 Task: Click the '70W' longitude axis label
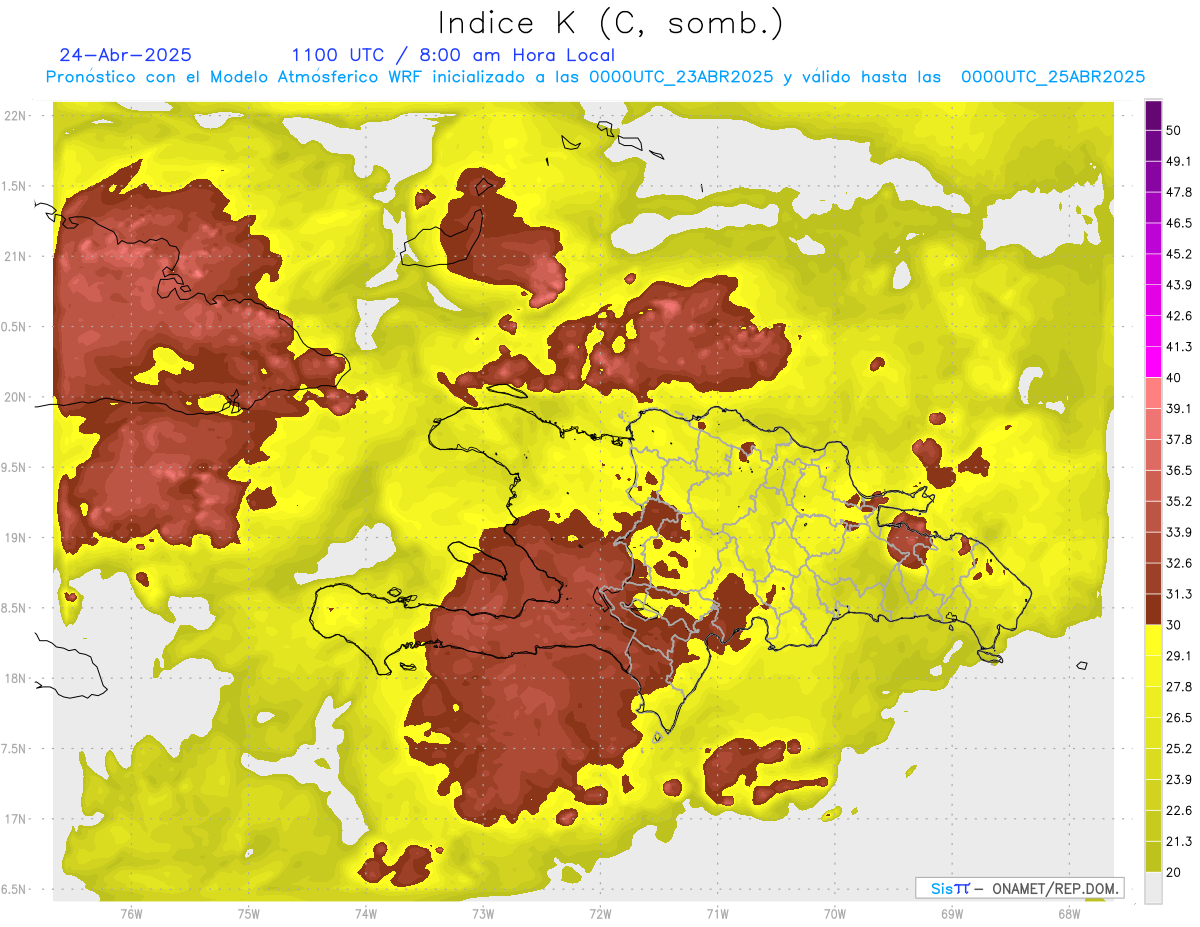click(835, 914)
